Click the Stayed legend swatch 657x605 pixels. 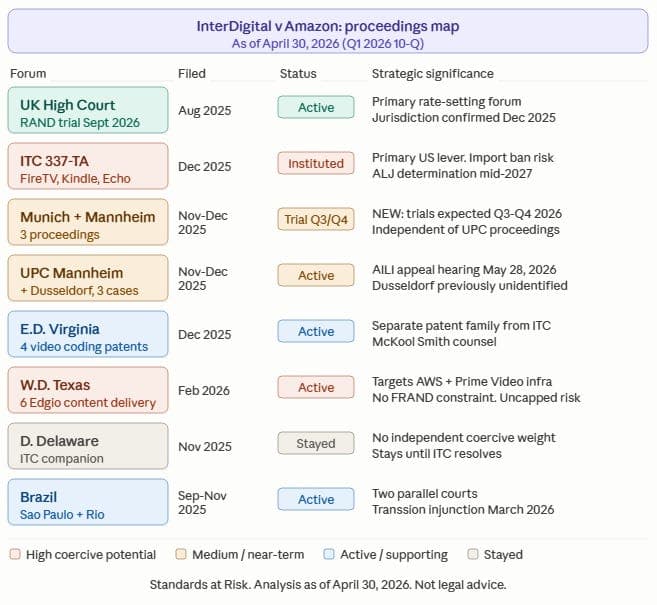(x=473, y=554)
